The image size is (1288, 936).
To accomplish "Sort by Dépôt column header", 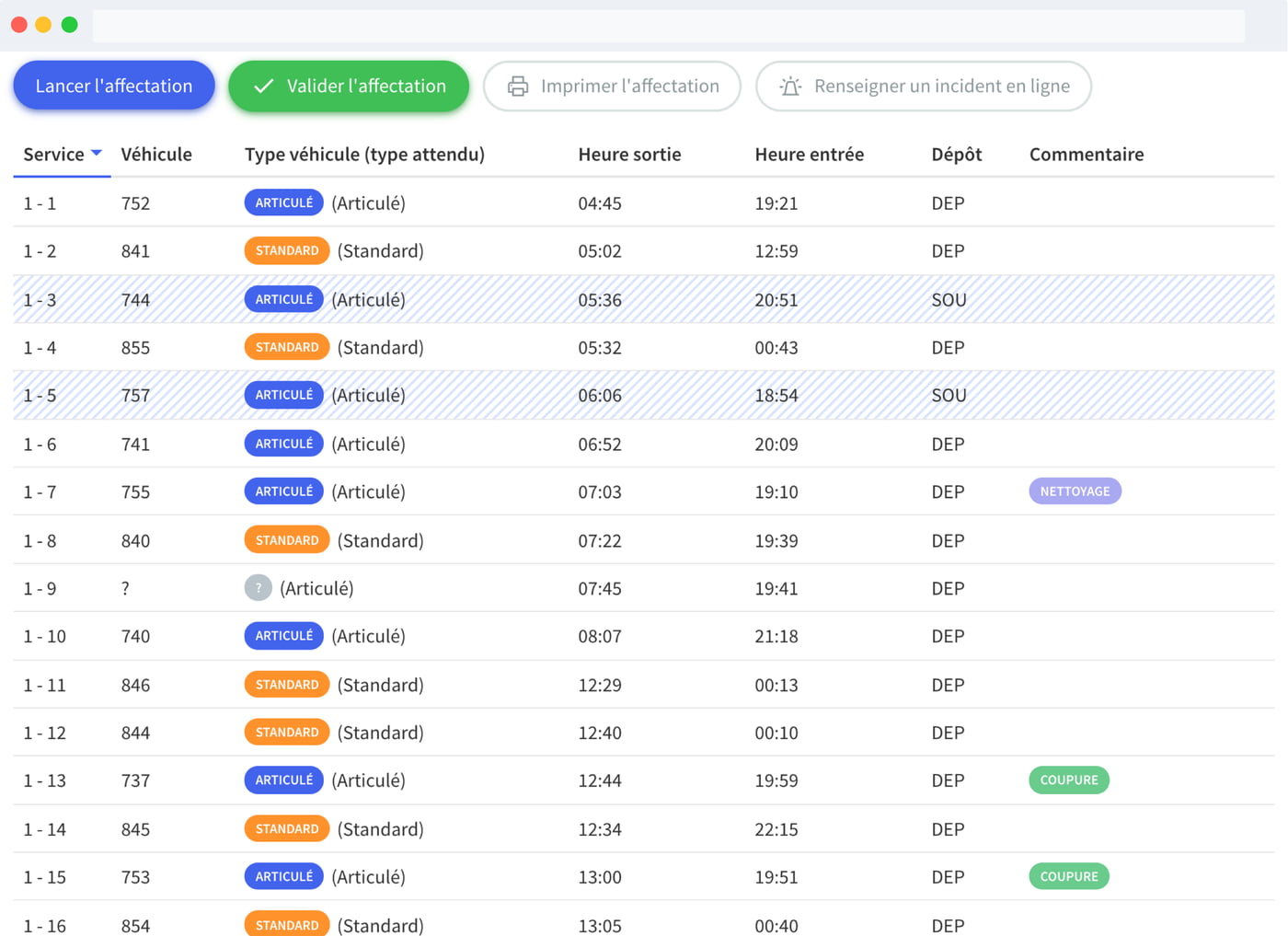I will tap(956, 154).
